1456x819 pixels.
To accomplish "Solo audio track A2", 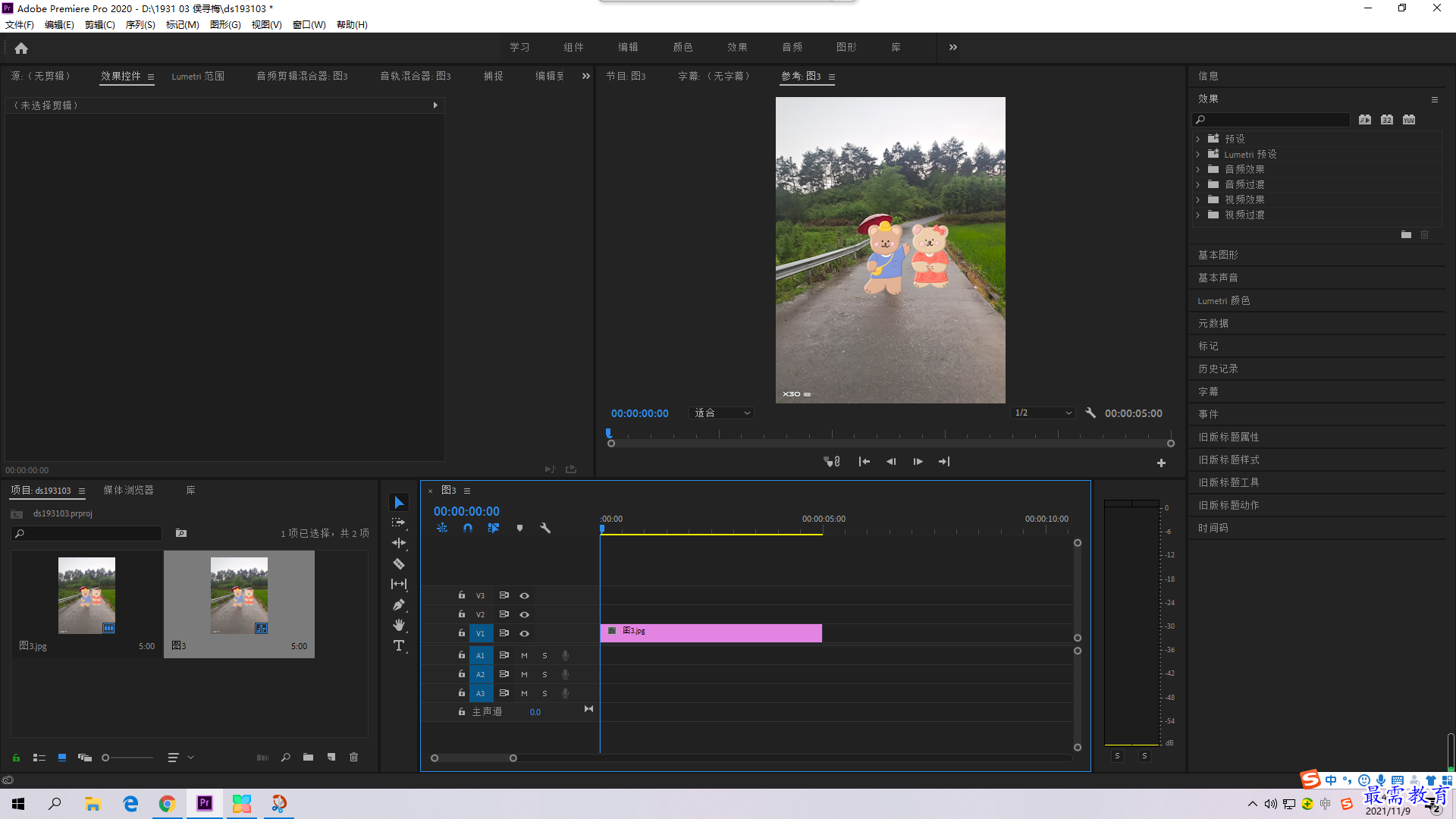I will click(544, 674).
